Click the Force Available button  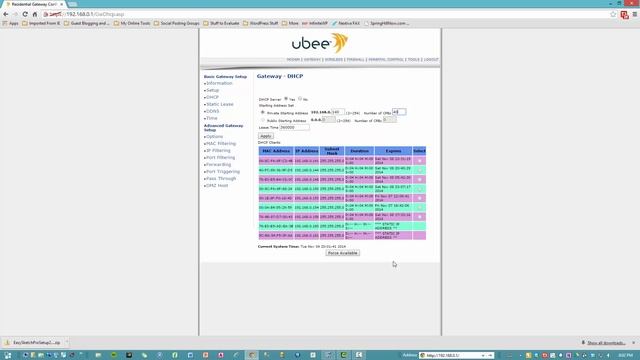(342, 253)
